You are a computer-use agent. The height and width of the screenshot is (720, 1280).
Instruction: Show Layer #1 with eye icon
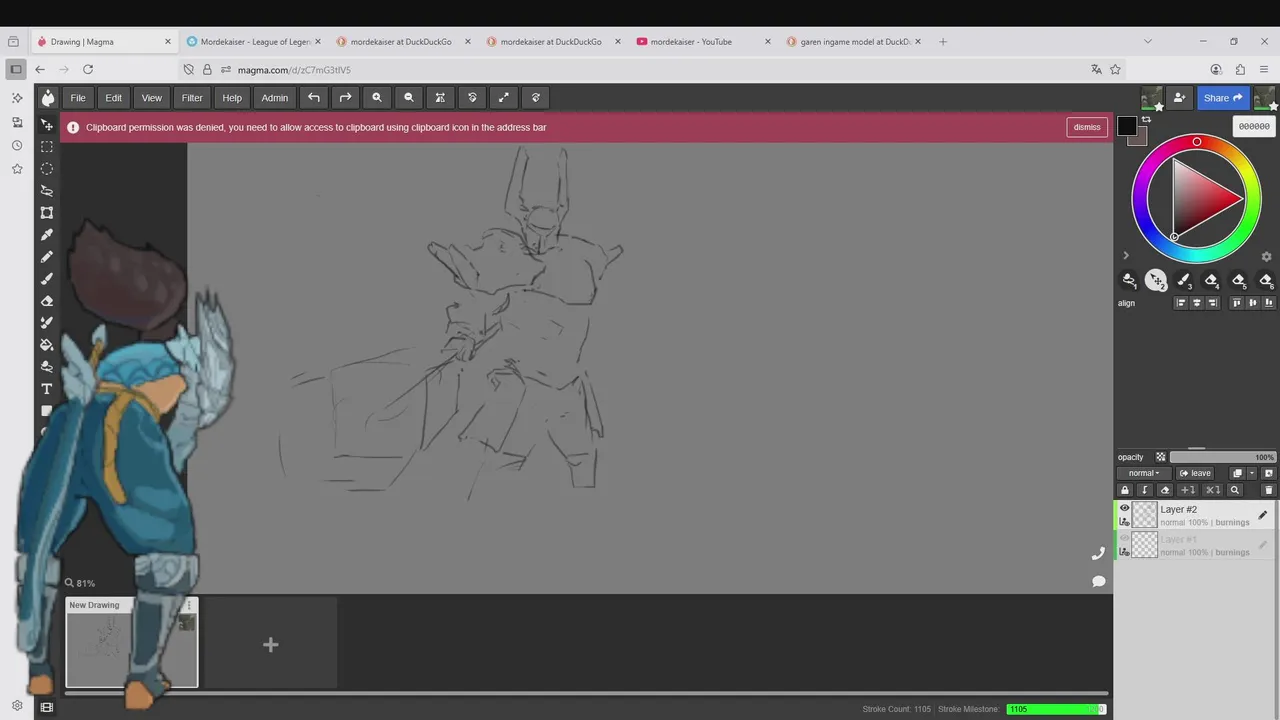pyautogui.click(x=1124, y=539)
